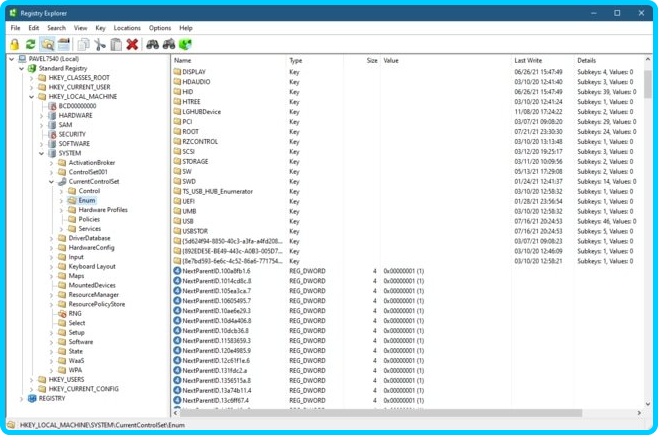The image size is (658, 435).
Task: Toggle the folder-with-magnifier view icon
Action: [47, 44]
